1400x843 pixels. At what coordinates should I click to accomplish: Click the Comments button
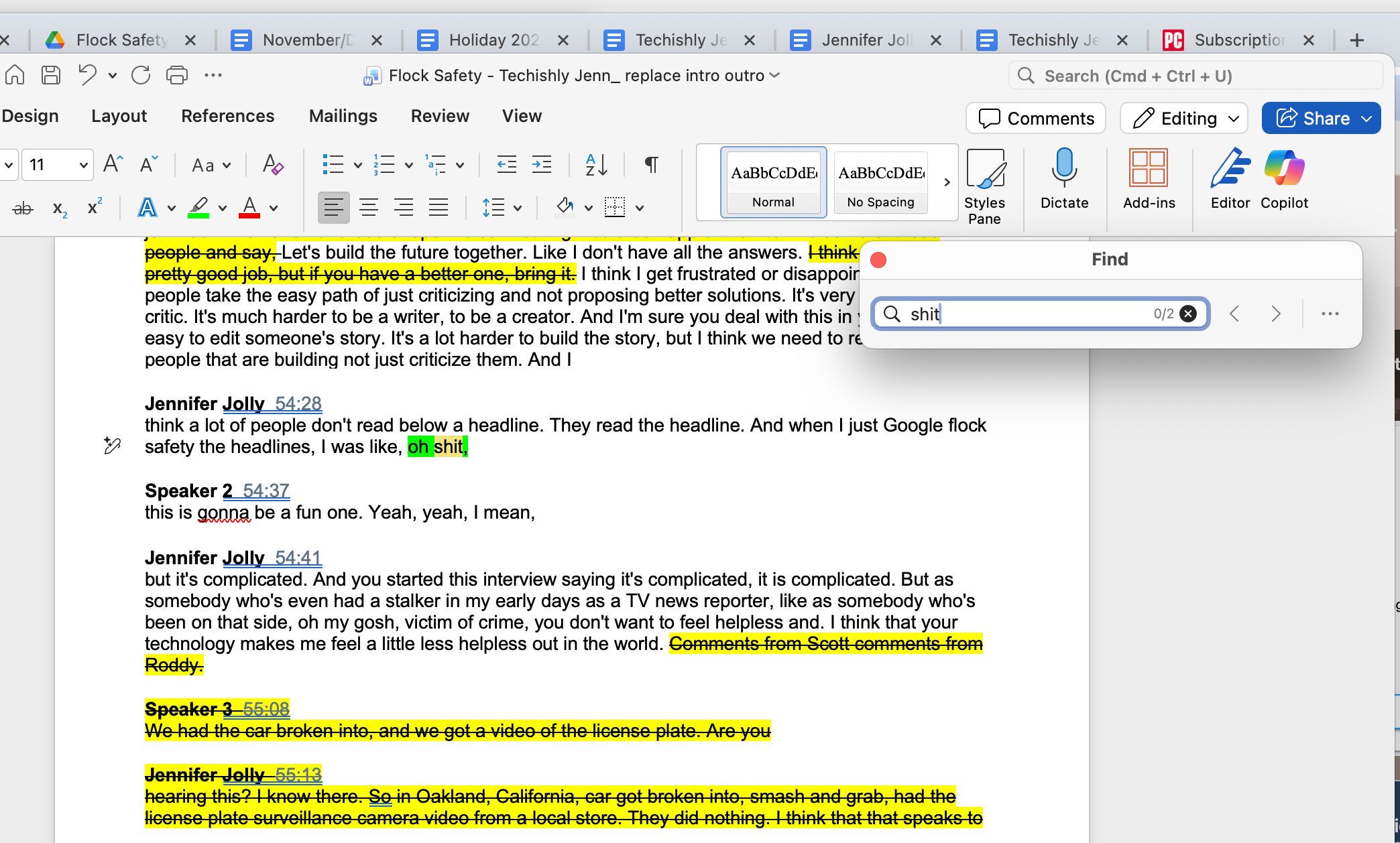pyautogui.click(x=1036, y=119)
